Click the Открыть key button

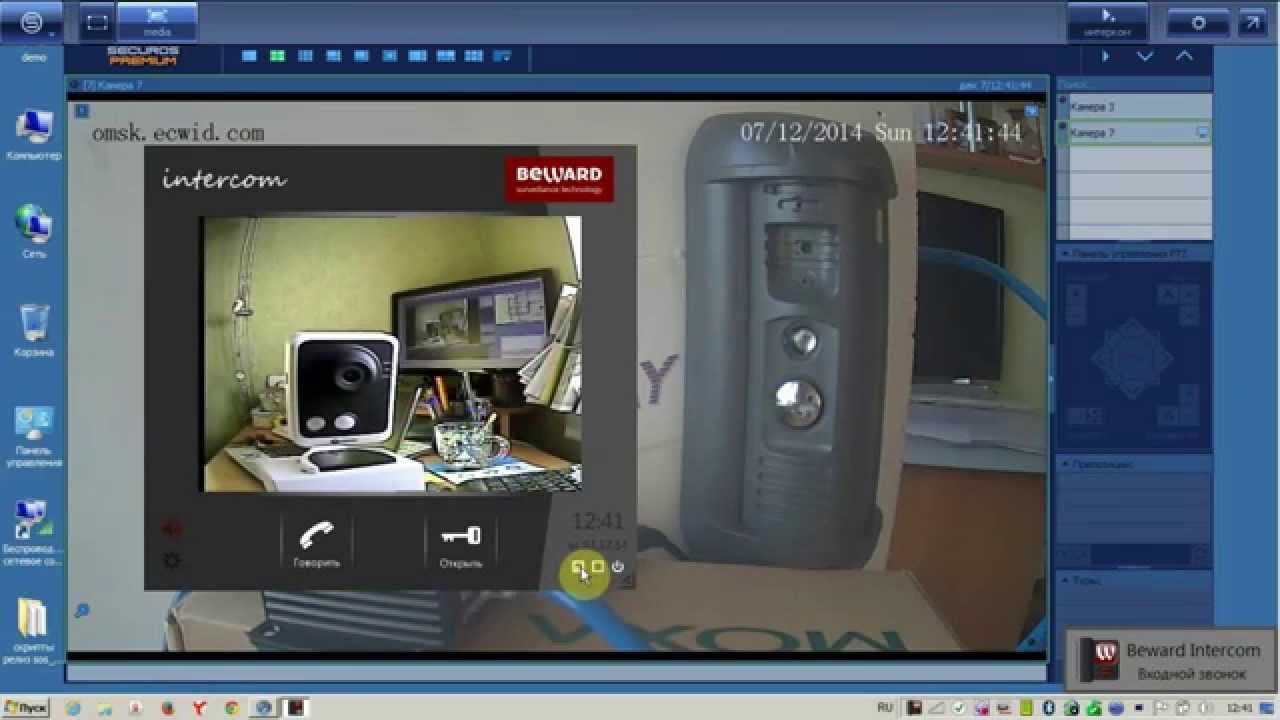point(461,544)
